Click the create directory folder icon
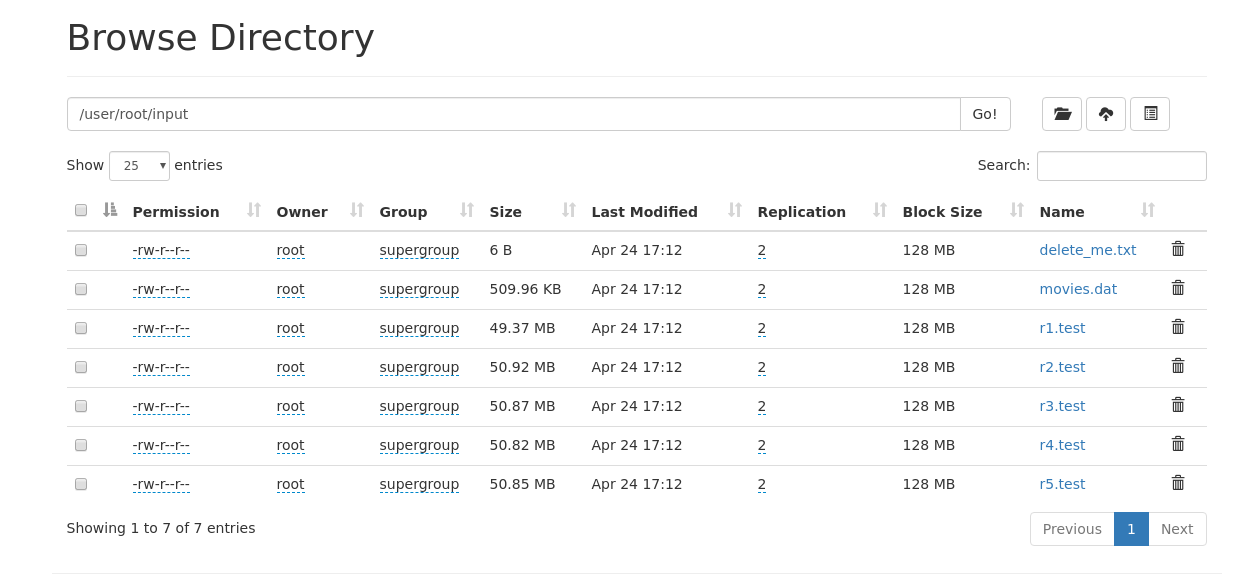The image size is (1254, 582). point(1062,114)
